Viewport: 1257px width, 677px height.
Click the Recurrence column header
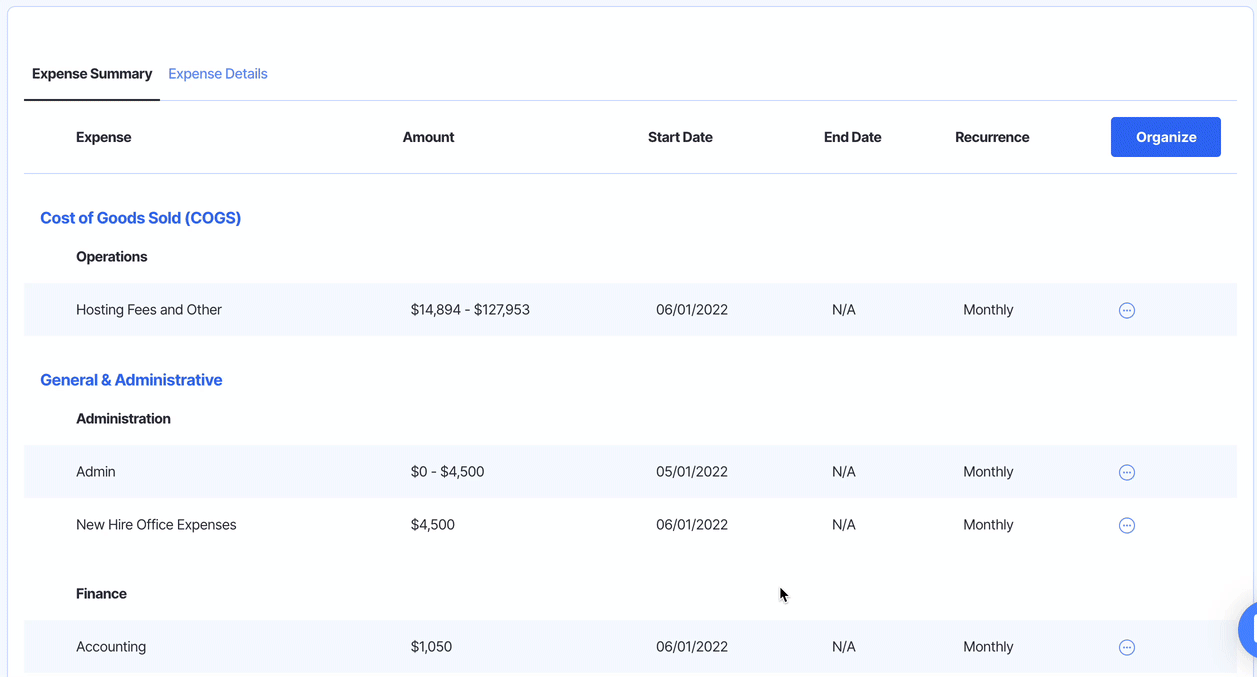992,137
